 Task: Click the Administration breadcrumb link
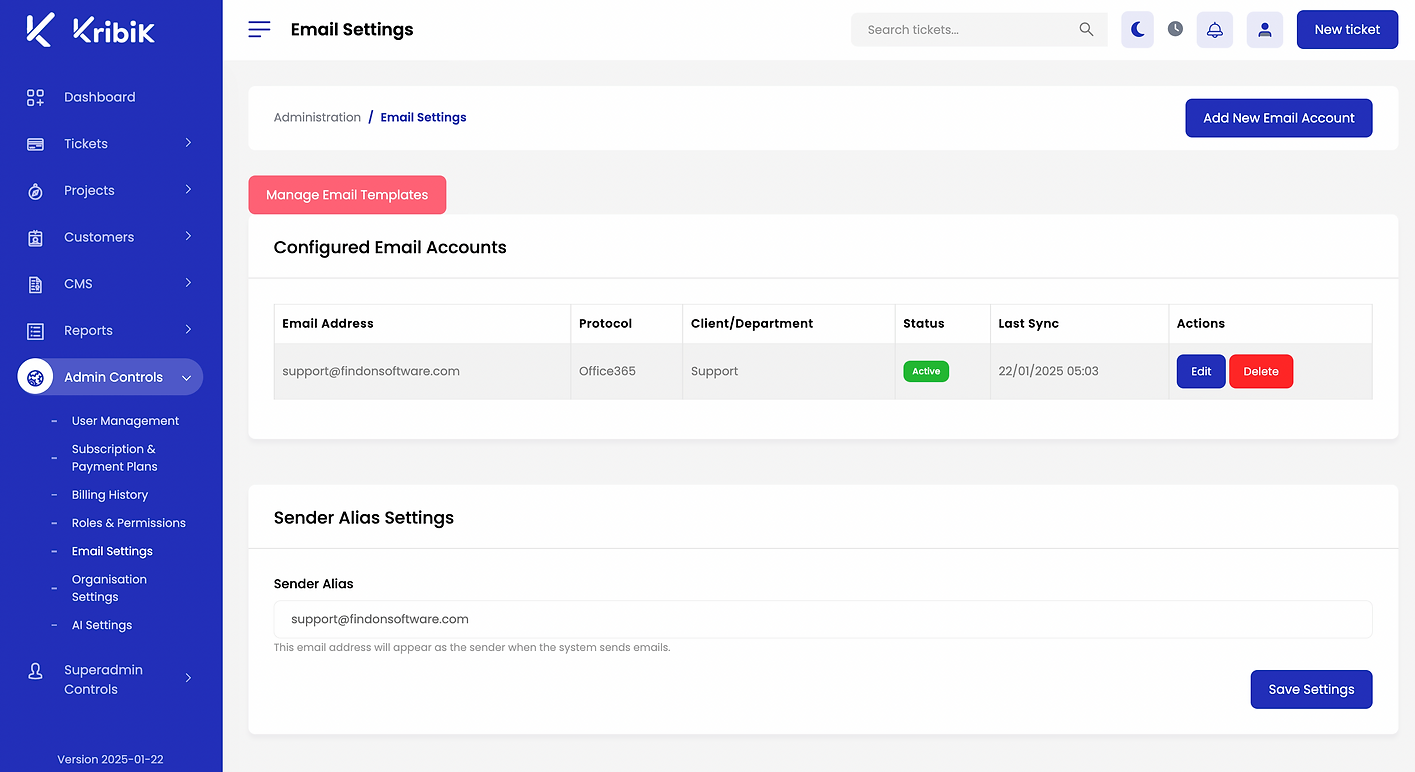coord(317,117)
